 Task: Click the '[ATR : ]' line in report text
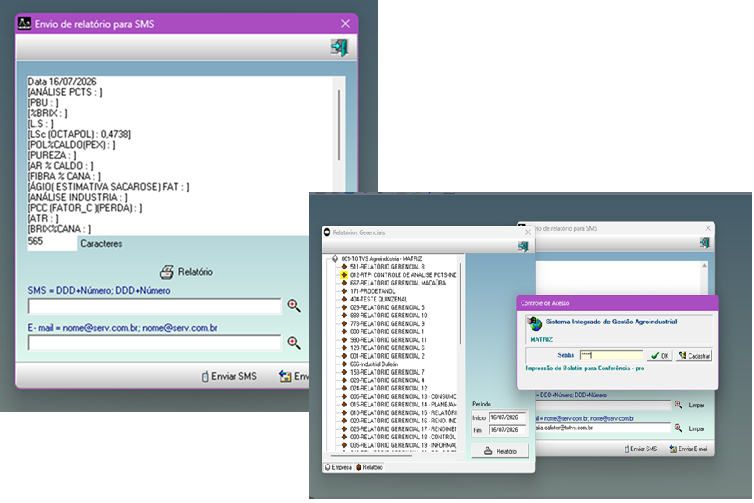[43, 218]
